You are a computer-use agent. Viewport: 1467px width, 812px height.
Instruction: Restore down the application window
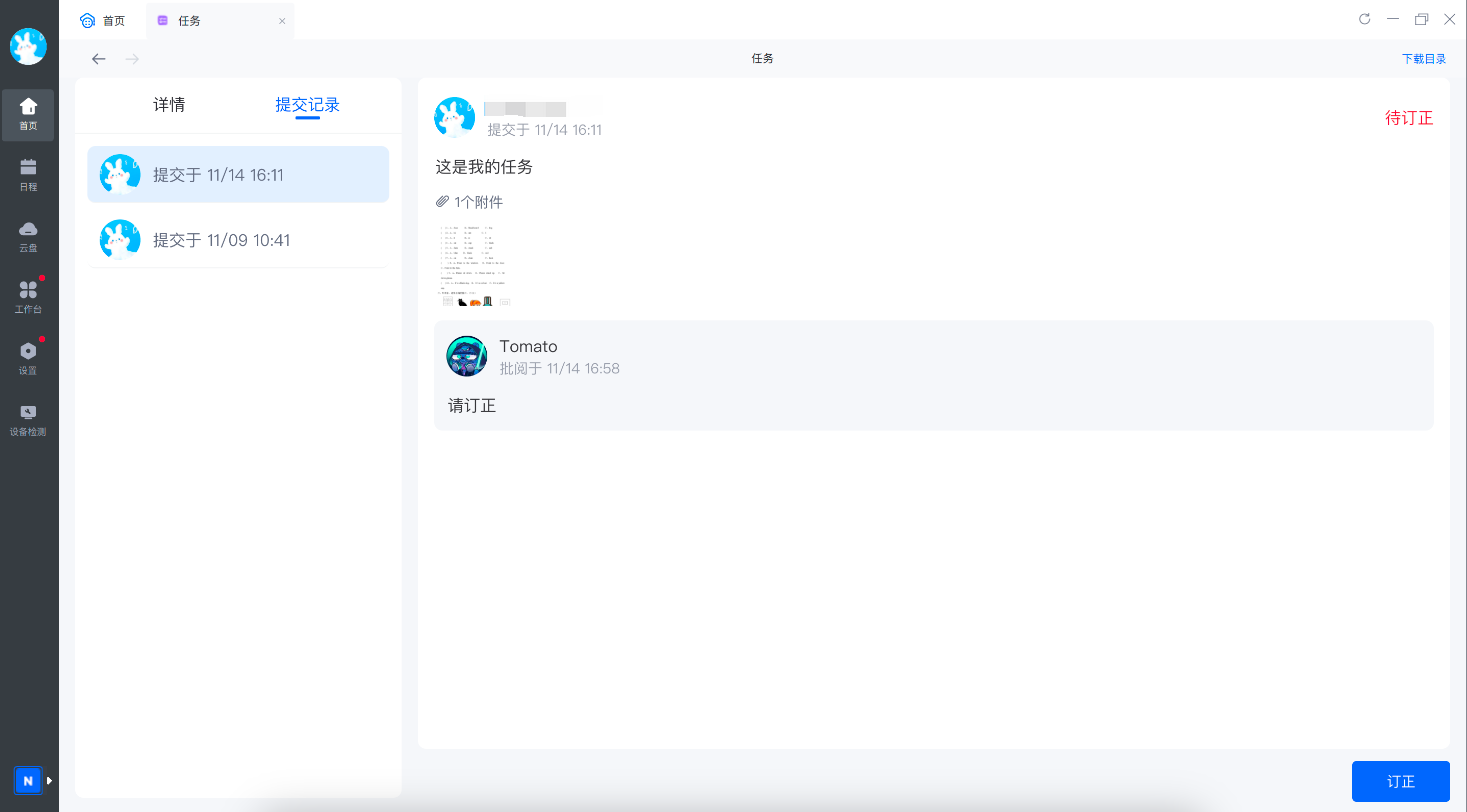click(x=1421, y=19)
